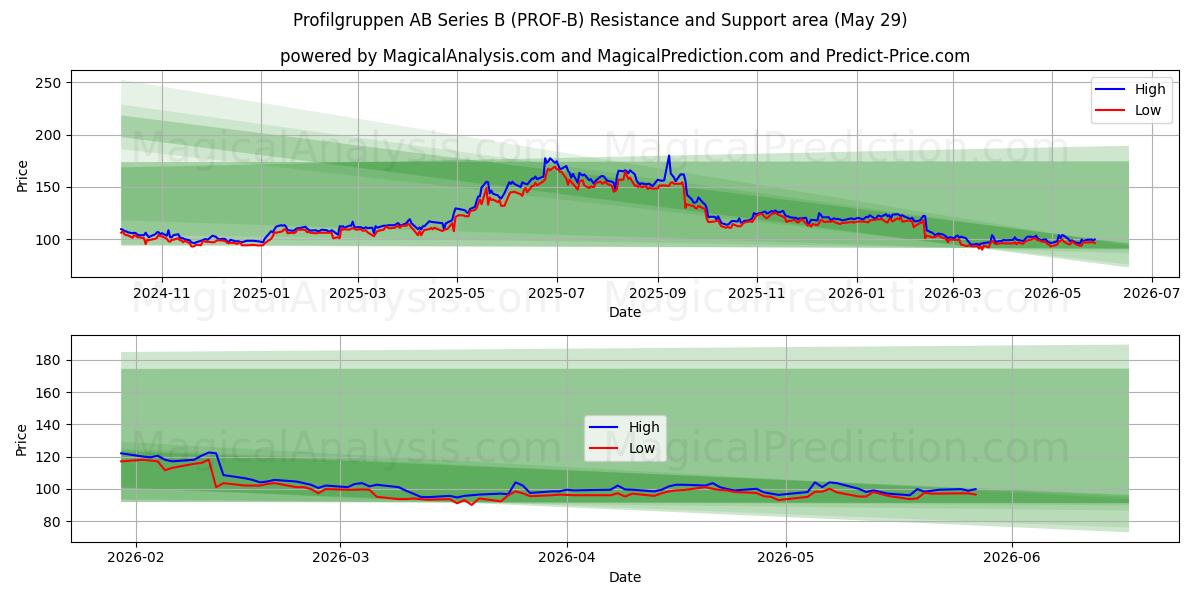
Task: Click bottom chart y-axis value '120'
Action: (x=50, y=457)
